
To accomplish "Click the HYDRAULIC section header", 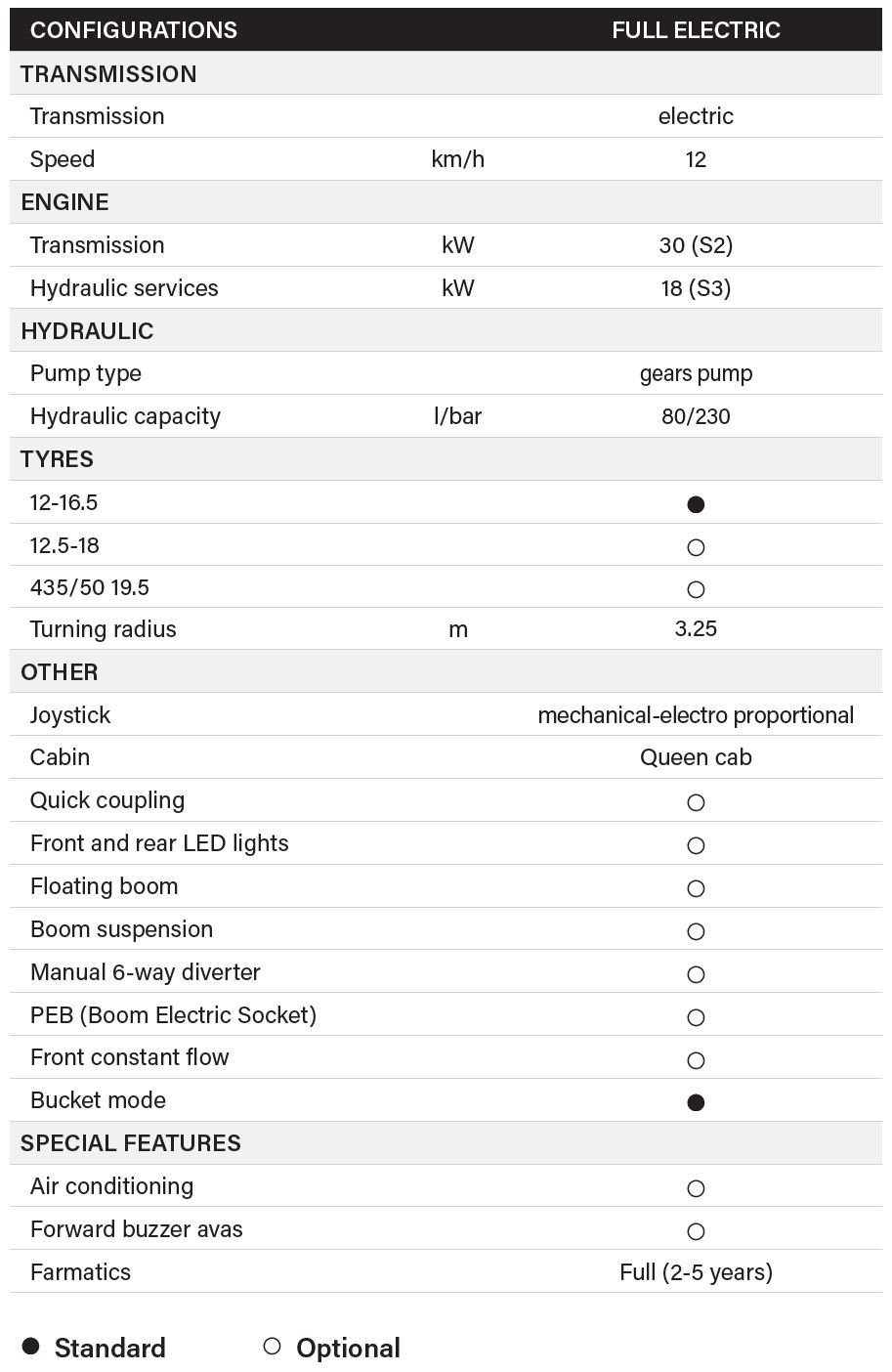I will 87,330.
